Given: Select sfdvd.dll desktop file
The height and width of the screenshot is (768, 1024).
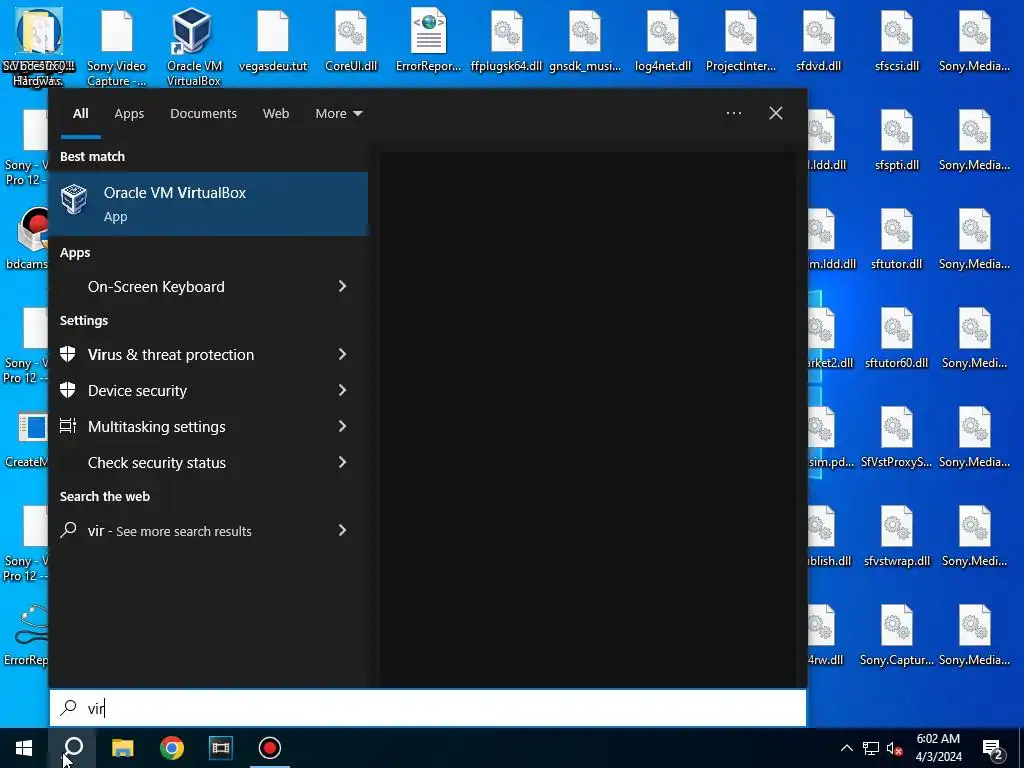Looking at the screenshot, I should coord(818,40).
